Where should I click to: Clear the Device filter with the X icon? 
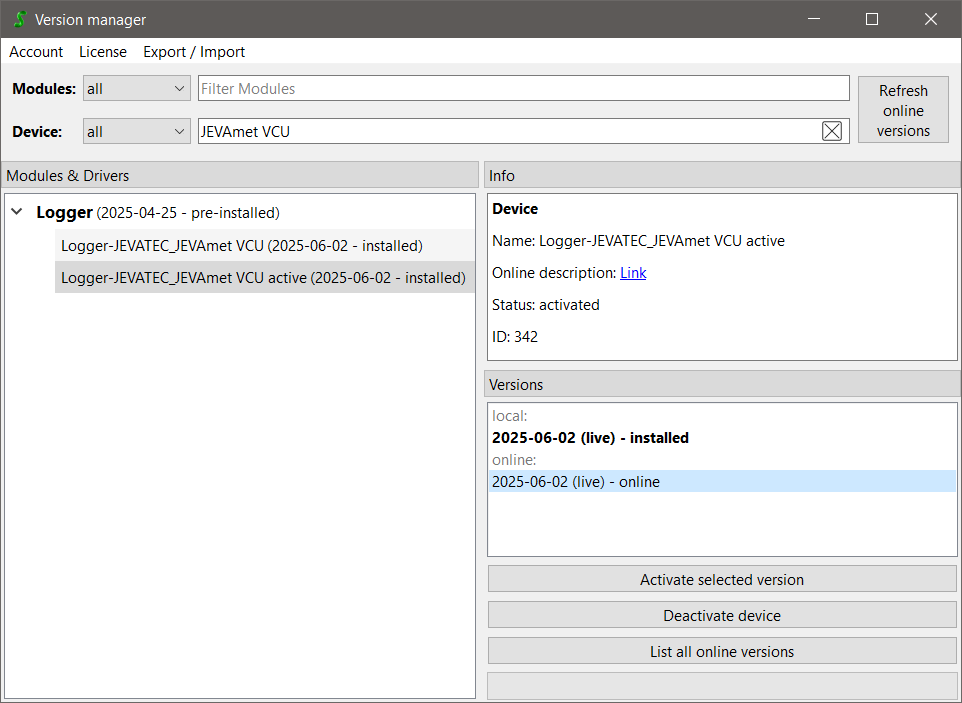[x=831, y=131]
